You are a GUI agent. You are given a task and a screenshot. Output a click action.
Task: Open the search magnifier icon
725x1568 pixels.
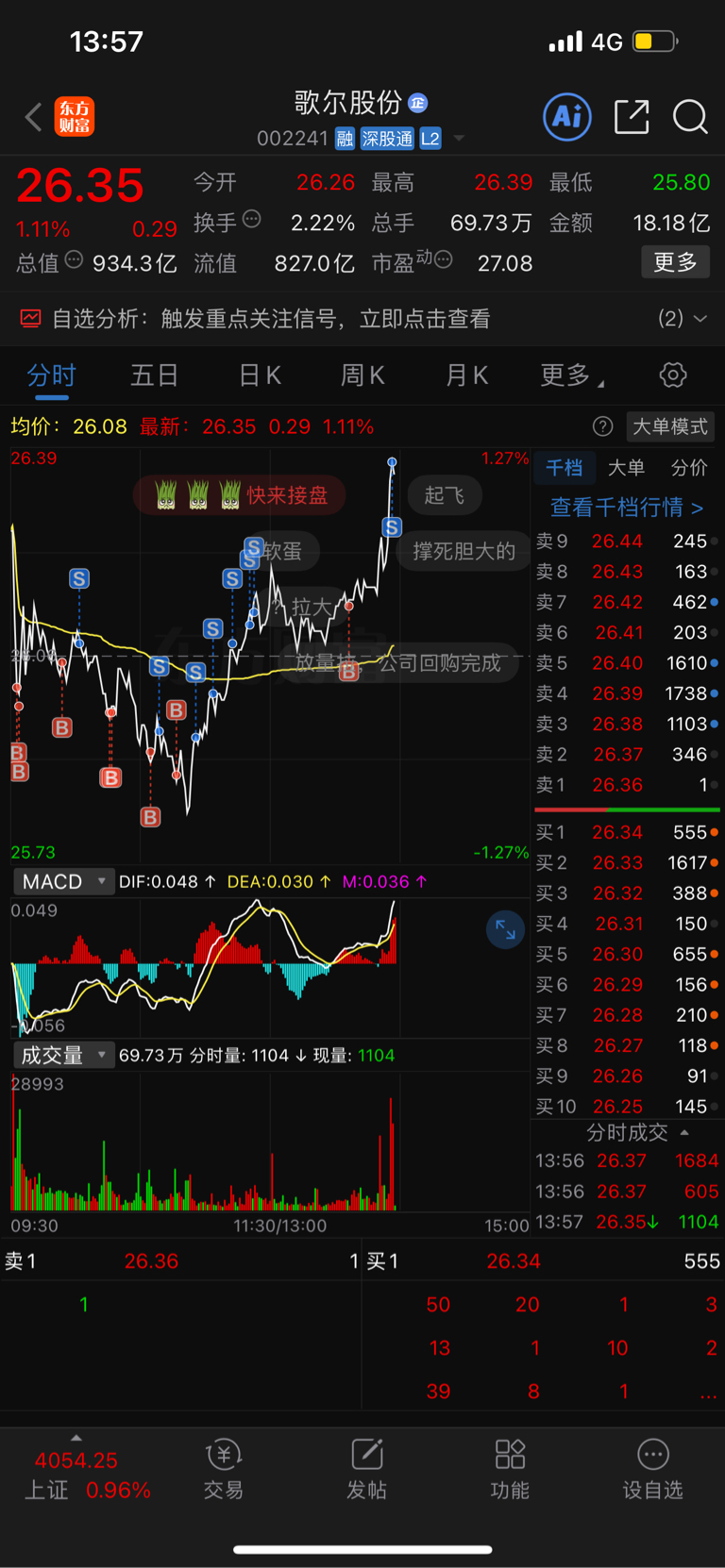point(690,117)
